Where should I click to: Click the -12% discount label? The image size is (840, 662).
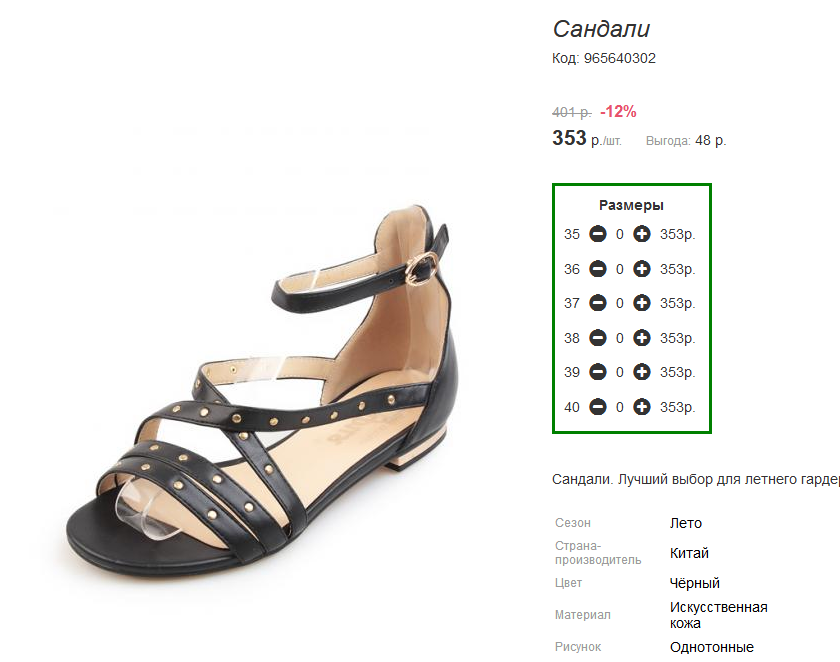(x=618, y=111)
